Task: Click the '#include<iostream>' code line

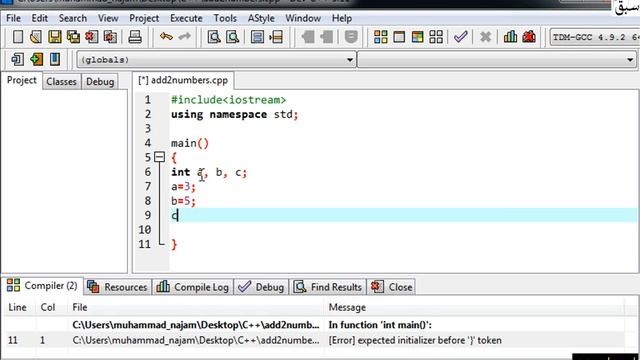Action: point(229,100)
